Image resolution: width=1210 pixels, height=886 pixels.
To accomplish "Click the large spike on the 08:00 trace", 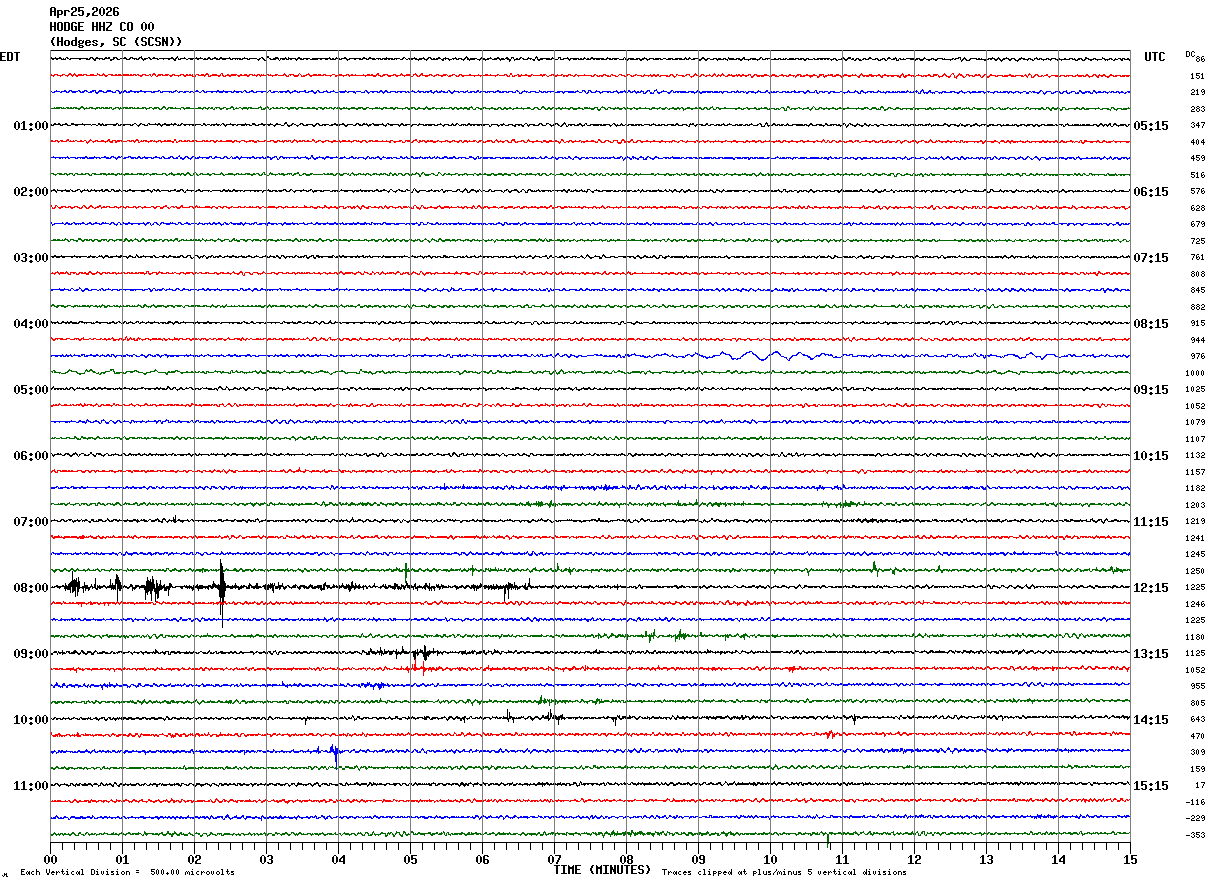I will point(222,592).
